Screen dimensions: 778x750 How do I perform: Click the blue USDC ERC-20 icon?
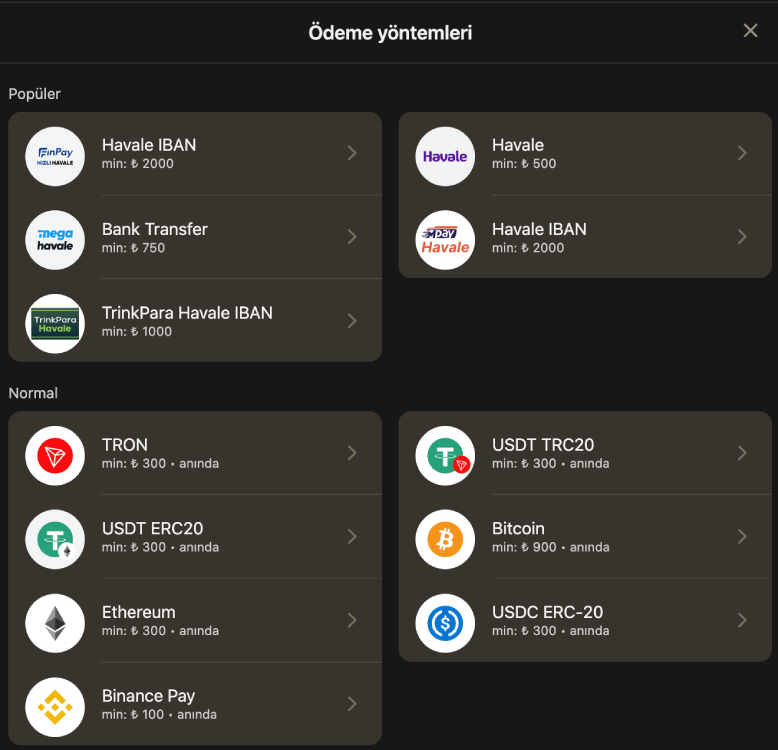coord(445,623)
